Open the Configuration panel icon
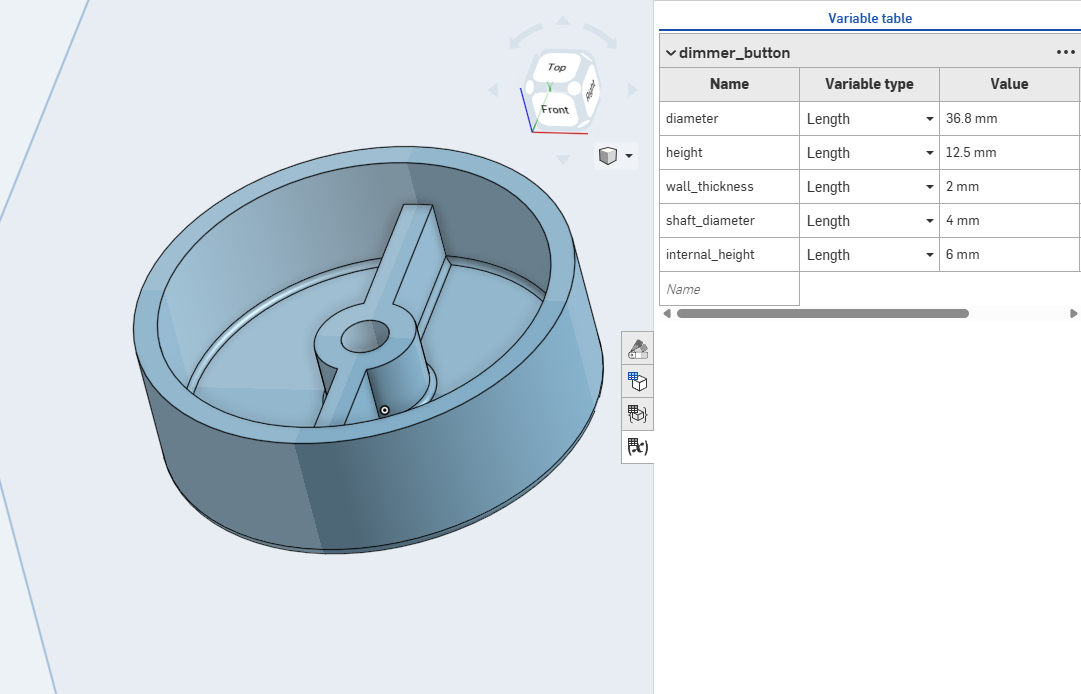This screenshot has height=694, width=1081. pos(638,381)
